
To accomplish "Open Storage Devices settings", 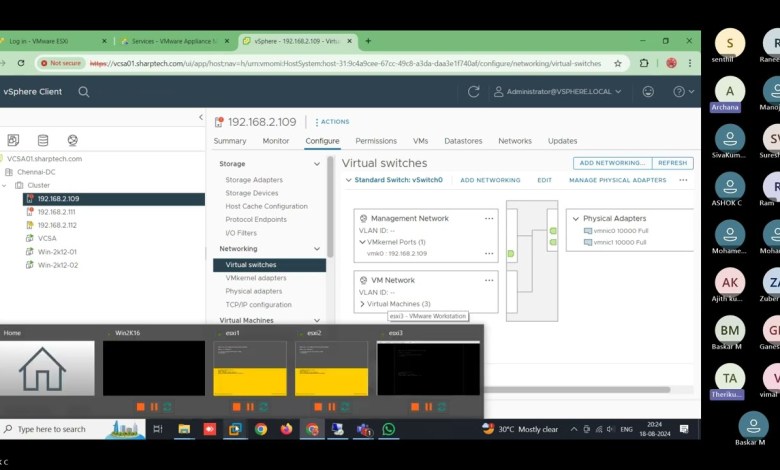I will click(x=252, y=193).
